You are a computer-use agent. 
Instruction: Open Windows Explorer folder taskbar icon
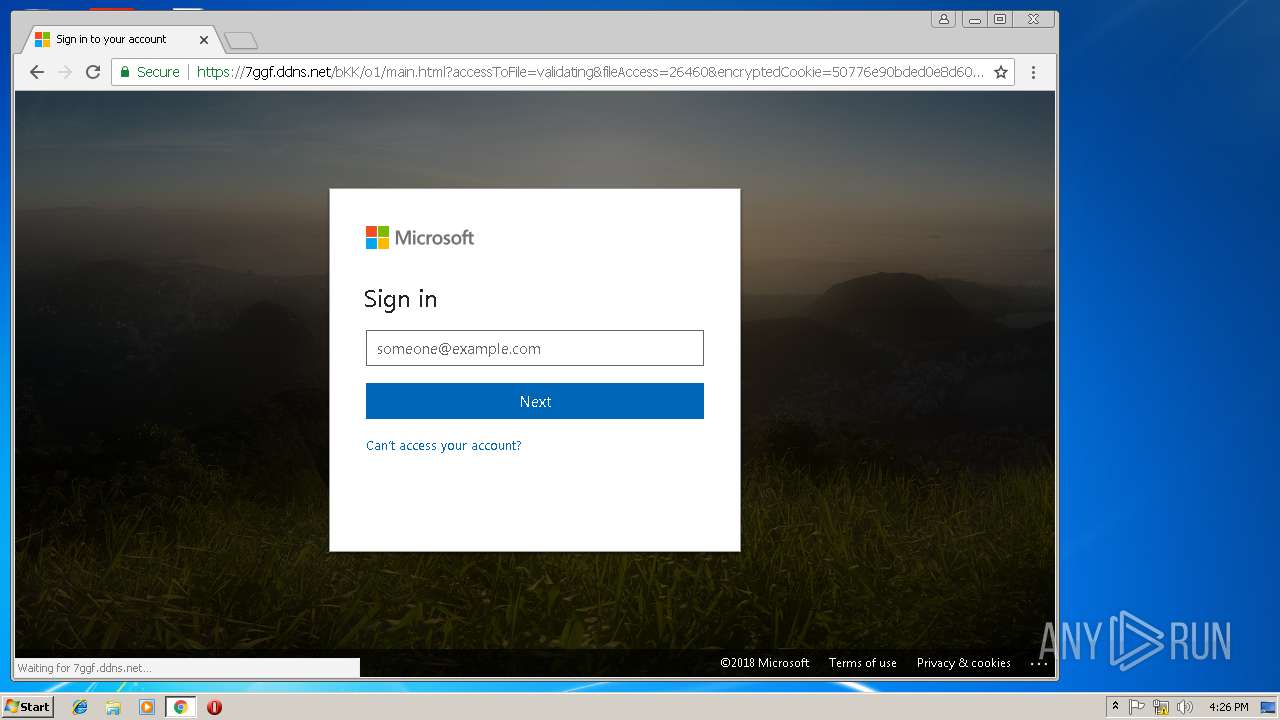coord(113,707)
